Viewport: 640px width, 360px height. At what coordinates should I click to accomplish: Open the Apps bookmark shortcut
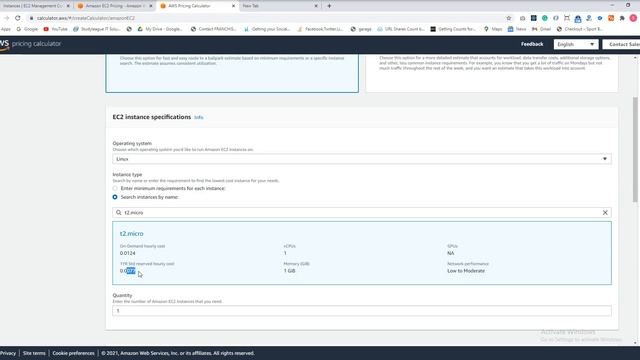(6, 29)
